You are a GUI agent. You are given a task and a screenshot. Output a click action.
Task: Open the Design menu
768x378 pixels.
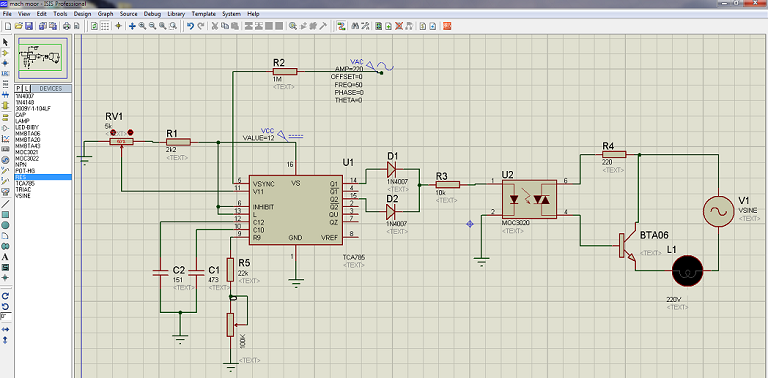point(82,14)
